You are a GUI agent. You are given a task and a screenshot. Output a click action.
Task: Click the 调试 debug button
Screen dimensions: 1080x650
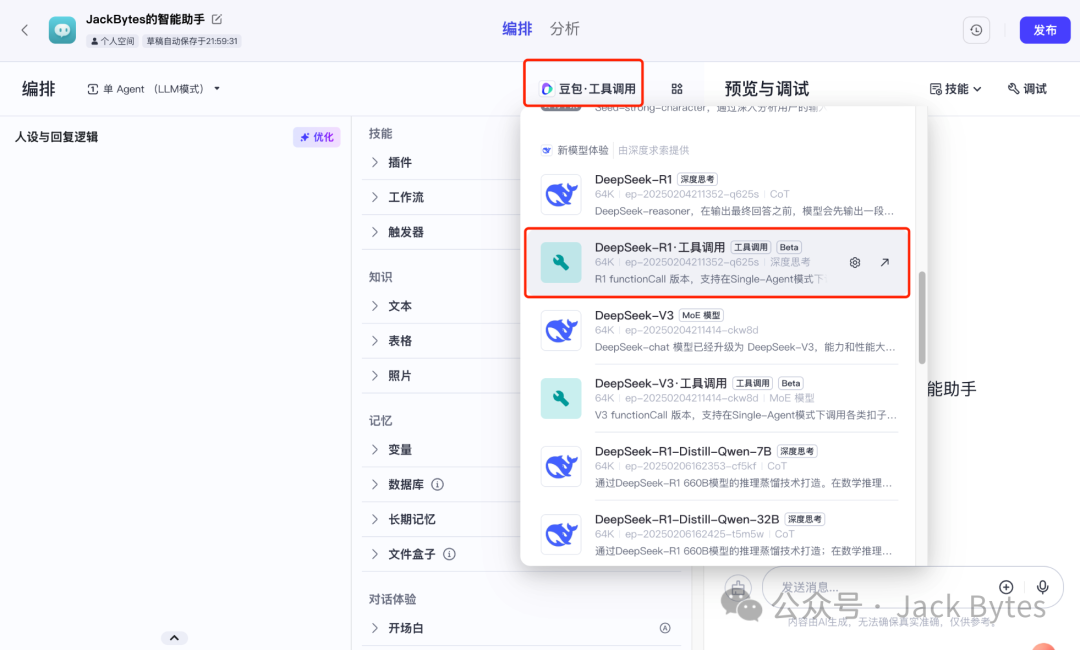1027,89
